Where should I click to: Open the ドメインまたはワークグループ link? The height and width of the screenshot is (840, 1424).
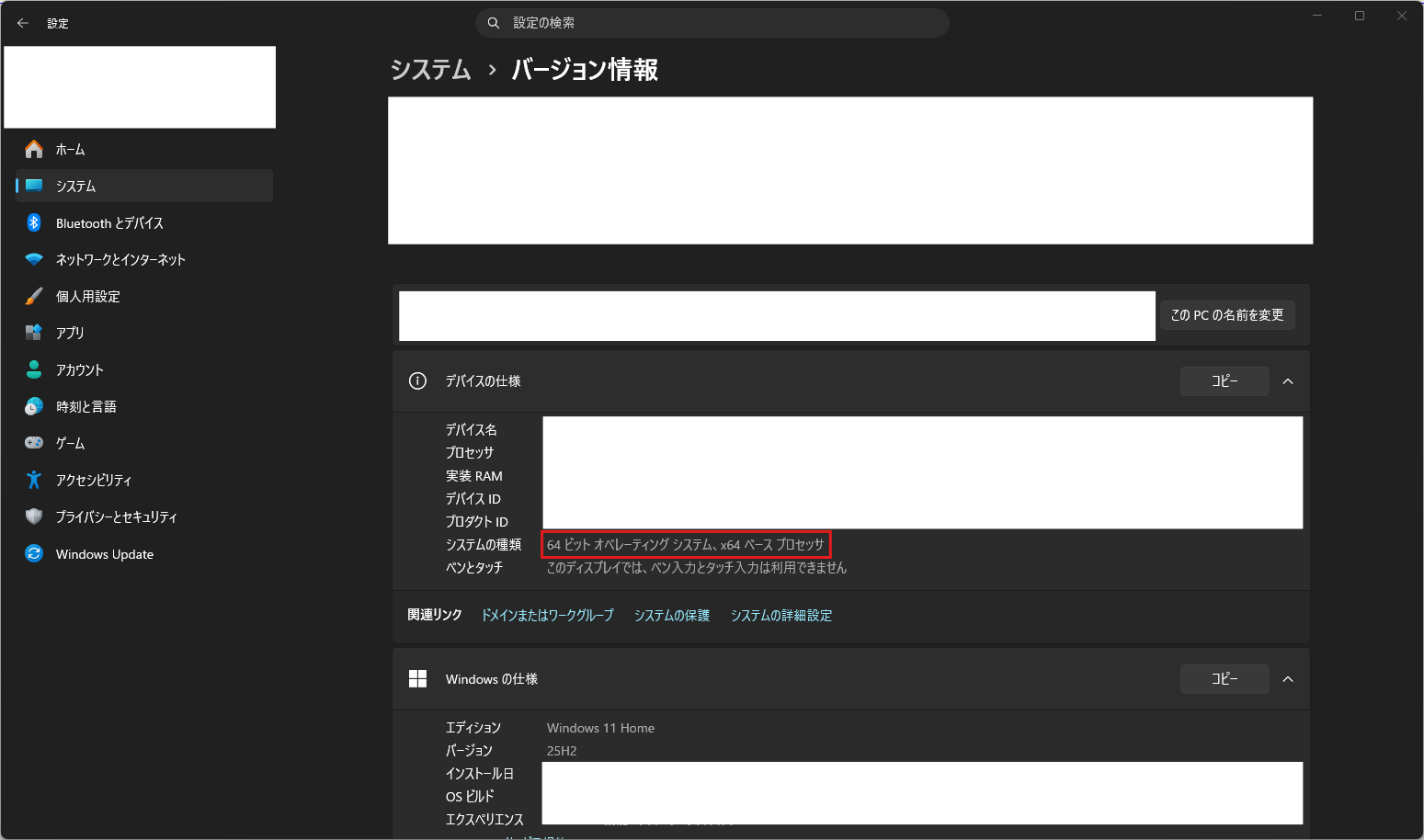tap(547, 616)
